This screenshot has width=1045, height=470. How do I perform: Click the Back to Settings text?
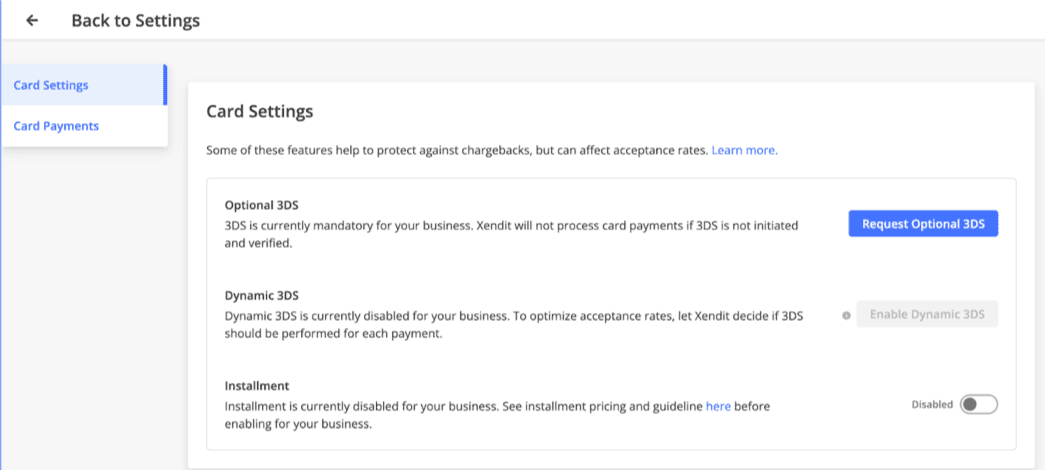[135, 21]
